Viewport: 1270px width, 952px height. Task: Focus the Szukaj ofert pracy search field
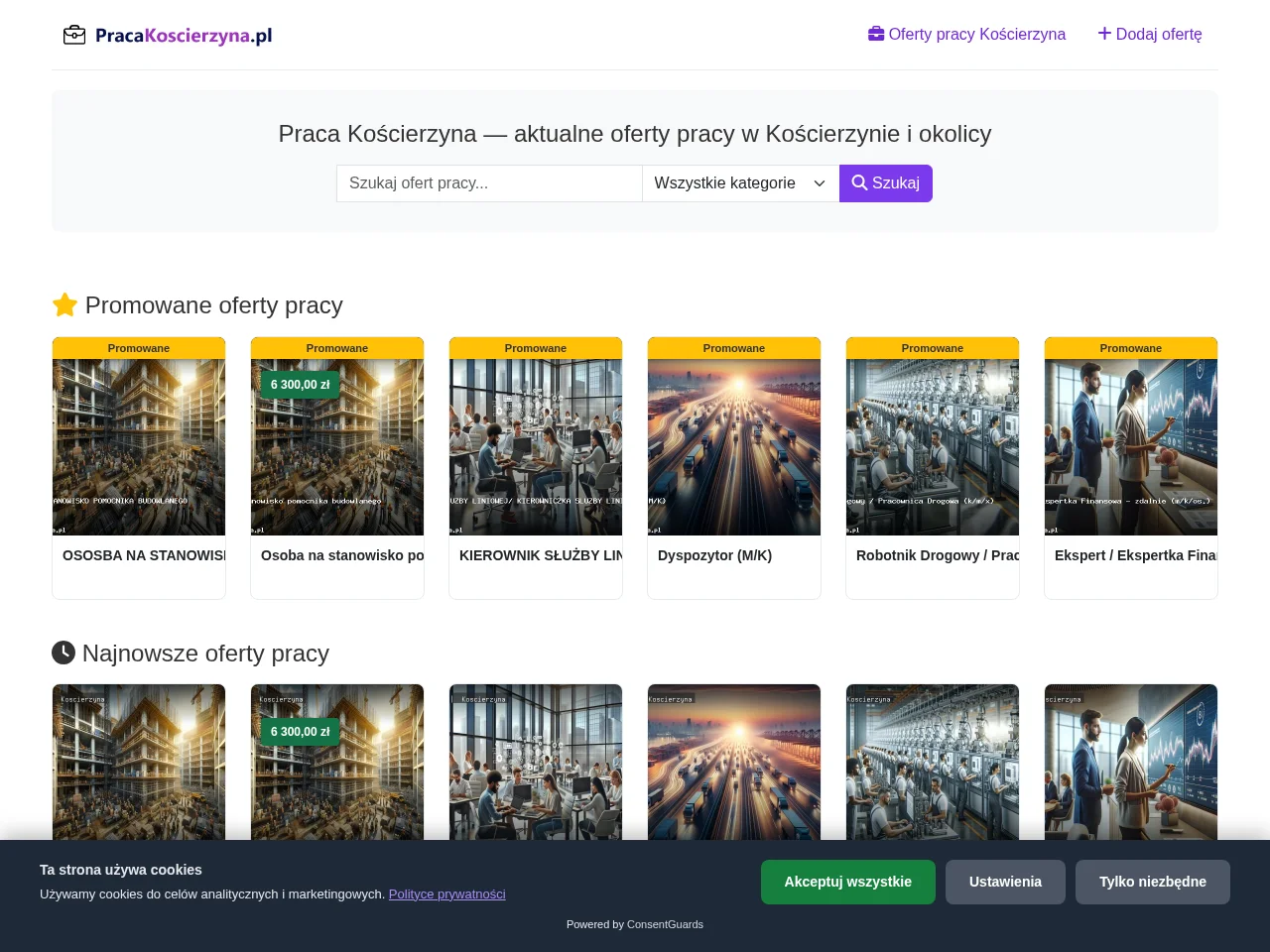click(489, 183)
